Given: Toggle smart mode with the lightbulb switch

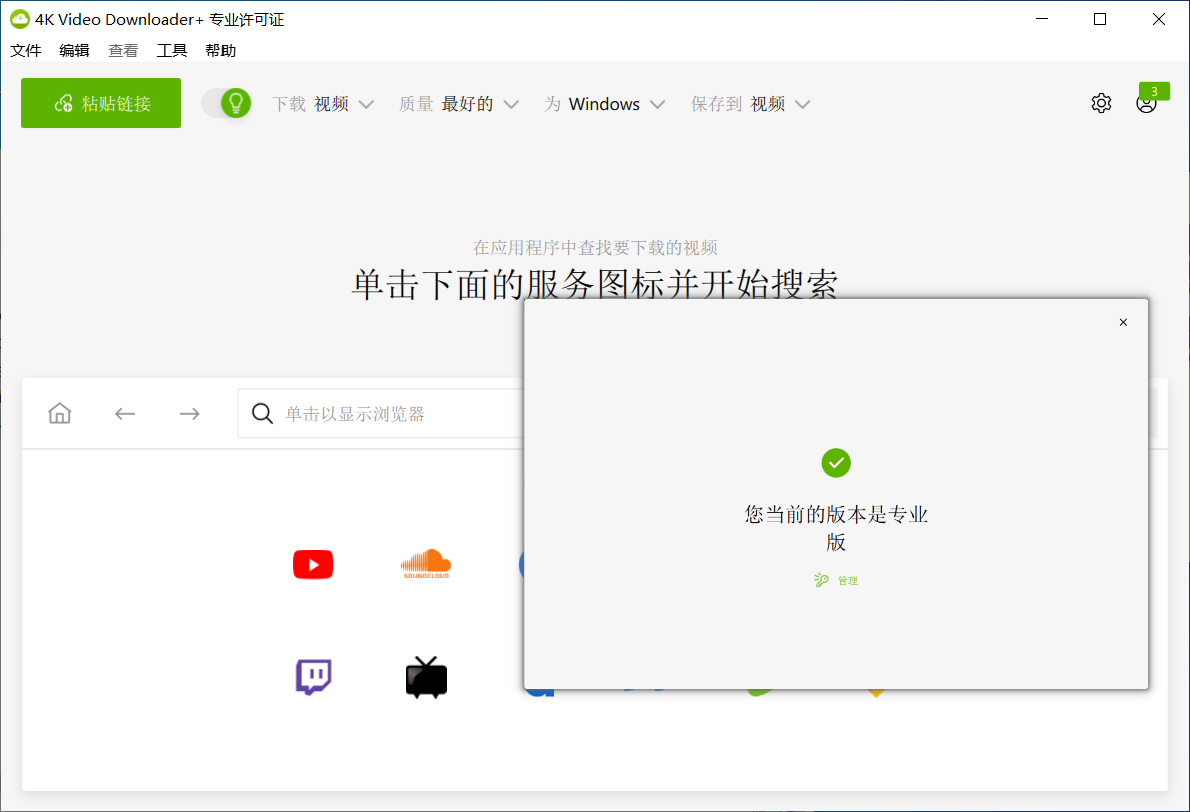Looking at the screenshot, I should tap(227, 103).
